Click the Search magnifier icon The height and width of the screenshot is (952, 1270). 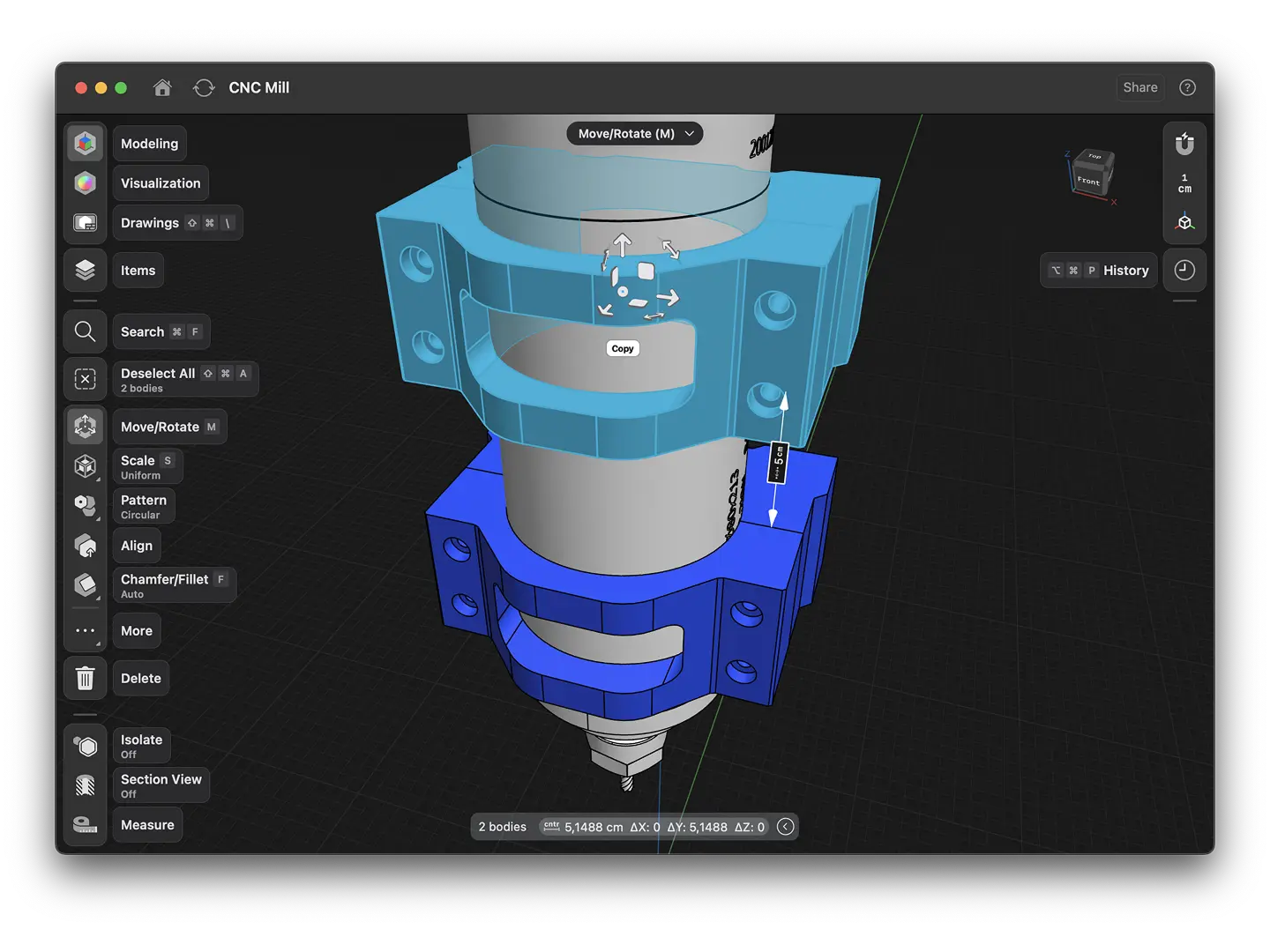click(85, 331)
